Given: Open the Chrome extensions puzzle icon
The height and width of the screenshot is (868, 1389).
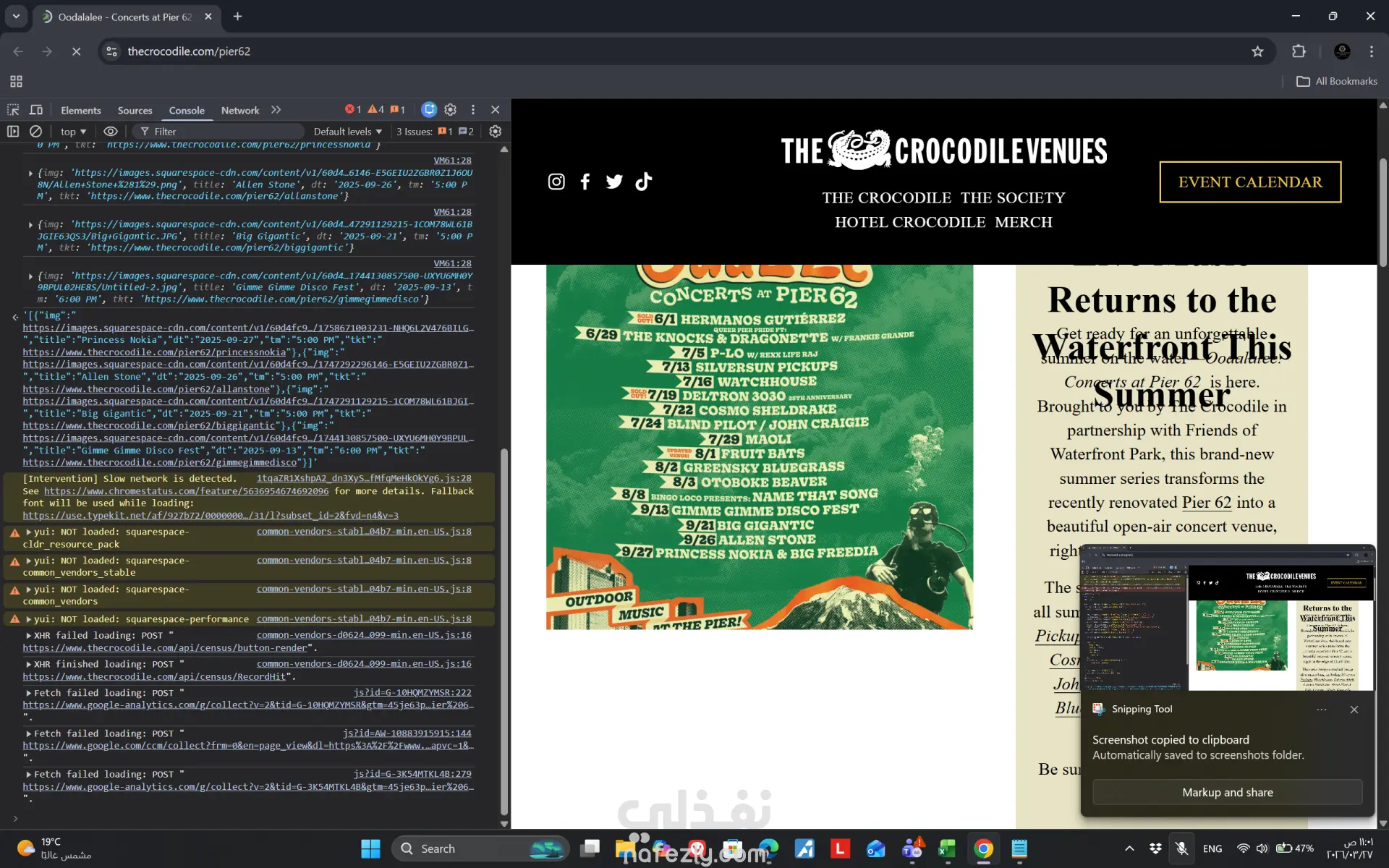Looking at the screenshot, I should click(x=1299, y=51).
